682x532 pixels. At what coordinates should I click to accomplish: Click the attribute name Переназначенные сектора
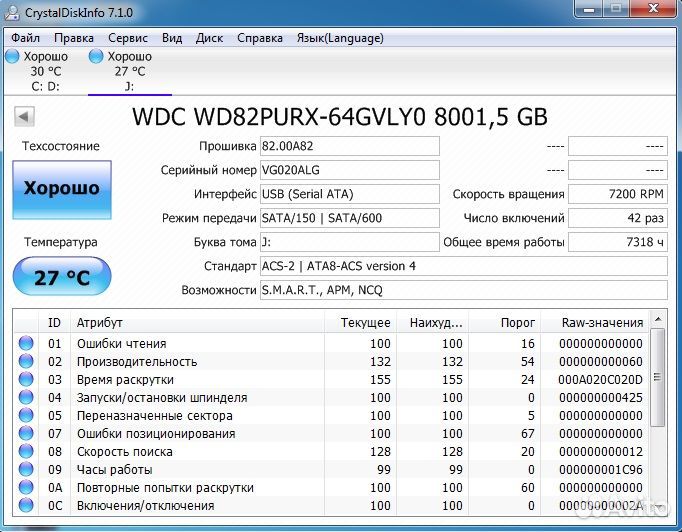point(154,415)
